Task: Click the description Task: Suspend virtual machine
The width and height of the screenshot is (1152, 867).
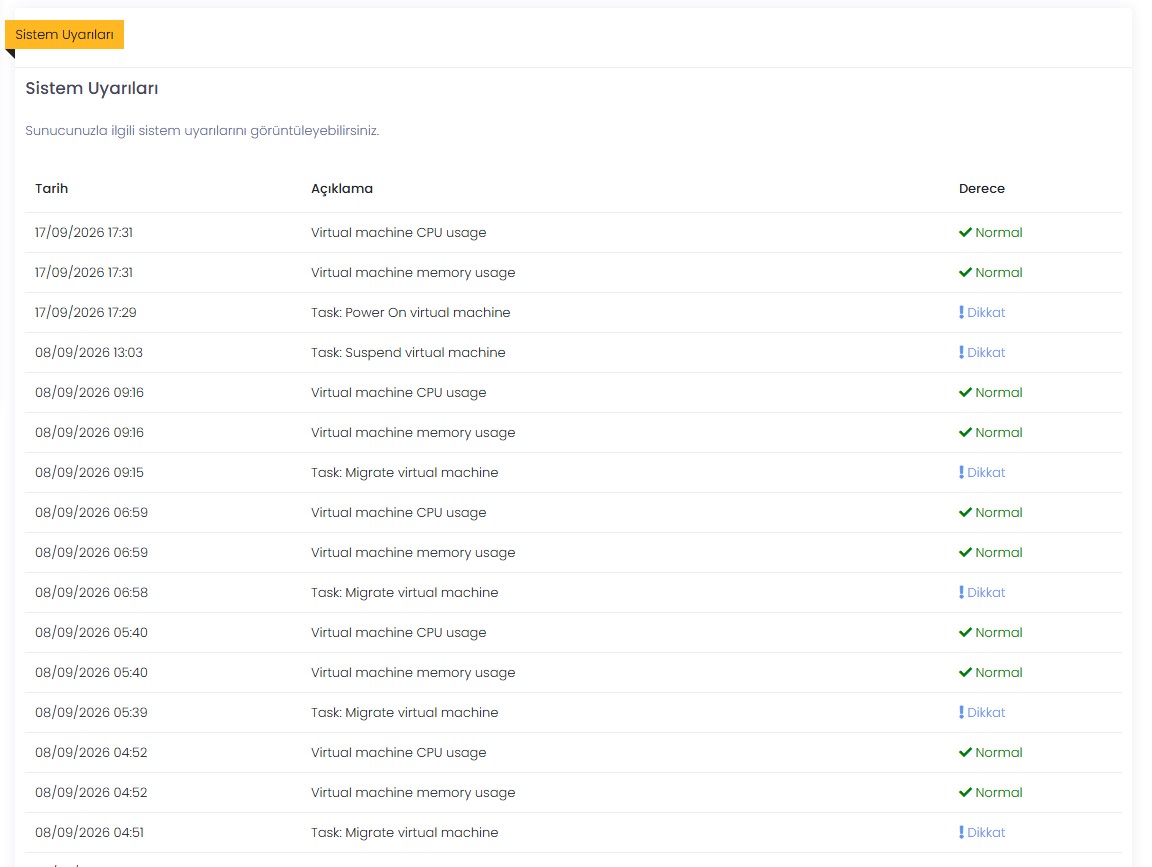Action: pyautogui.click(x=408, y=353)
